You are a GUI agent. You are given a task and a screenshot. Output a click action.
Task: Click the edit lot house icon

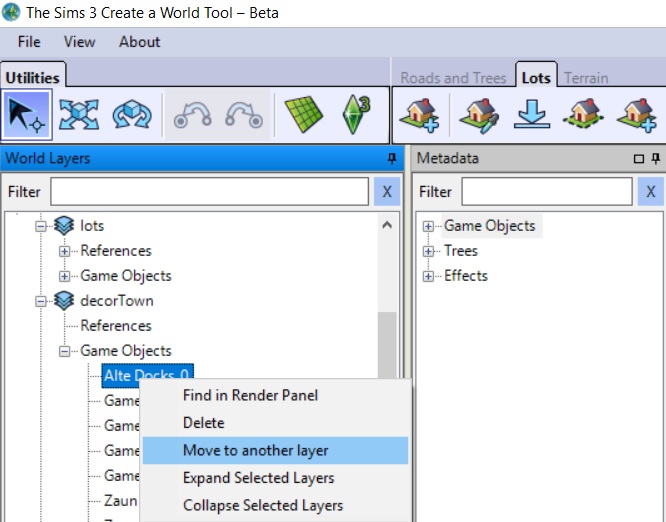click(x=478, y=115)
